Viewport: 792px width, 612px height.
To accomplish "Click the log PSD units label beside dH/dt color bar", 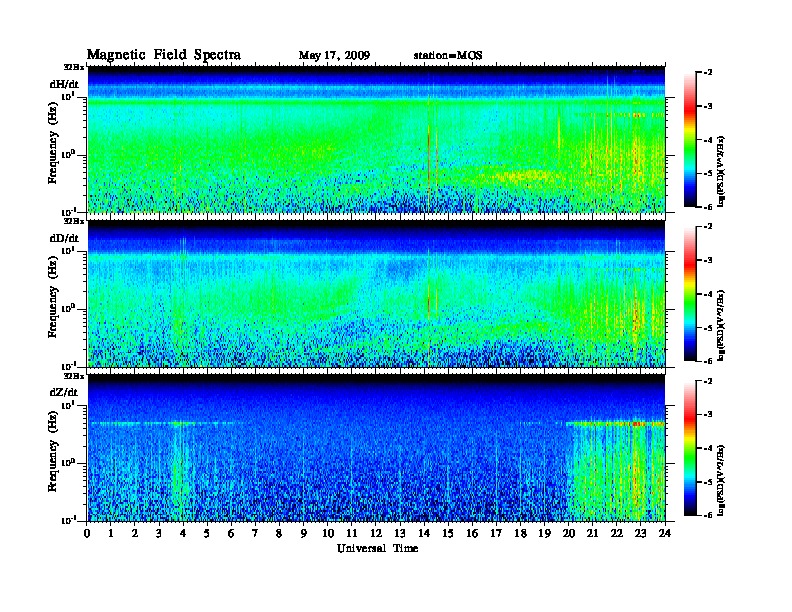I will point(721,172).
